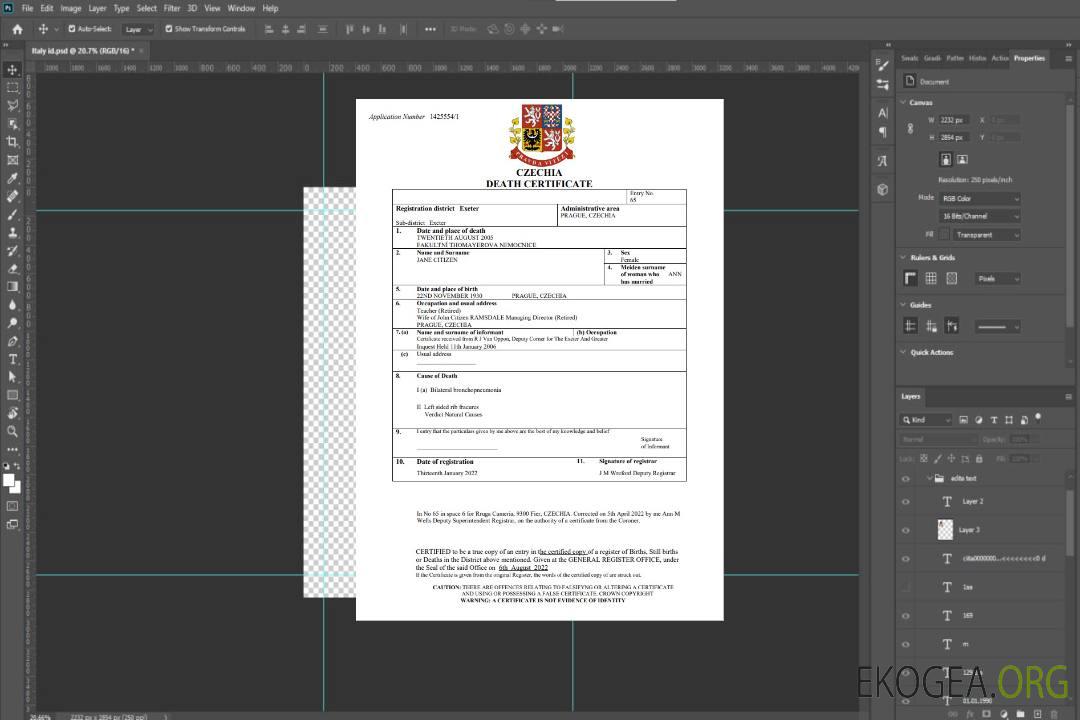Select the Pen tool
Screen dimensions: 1080x720
[12, 341]
